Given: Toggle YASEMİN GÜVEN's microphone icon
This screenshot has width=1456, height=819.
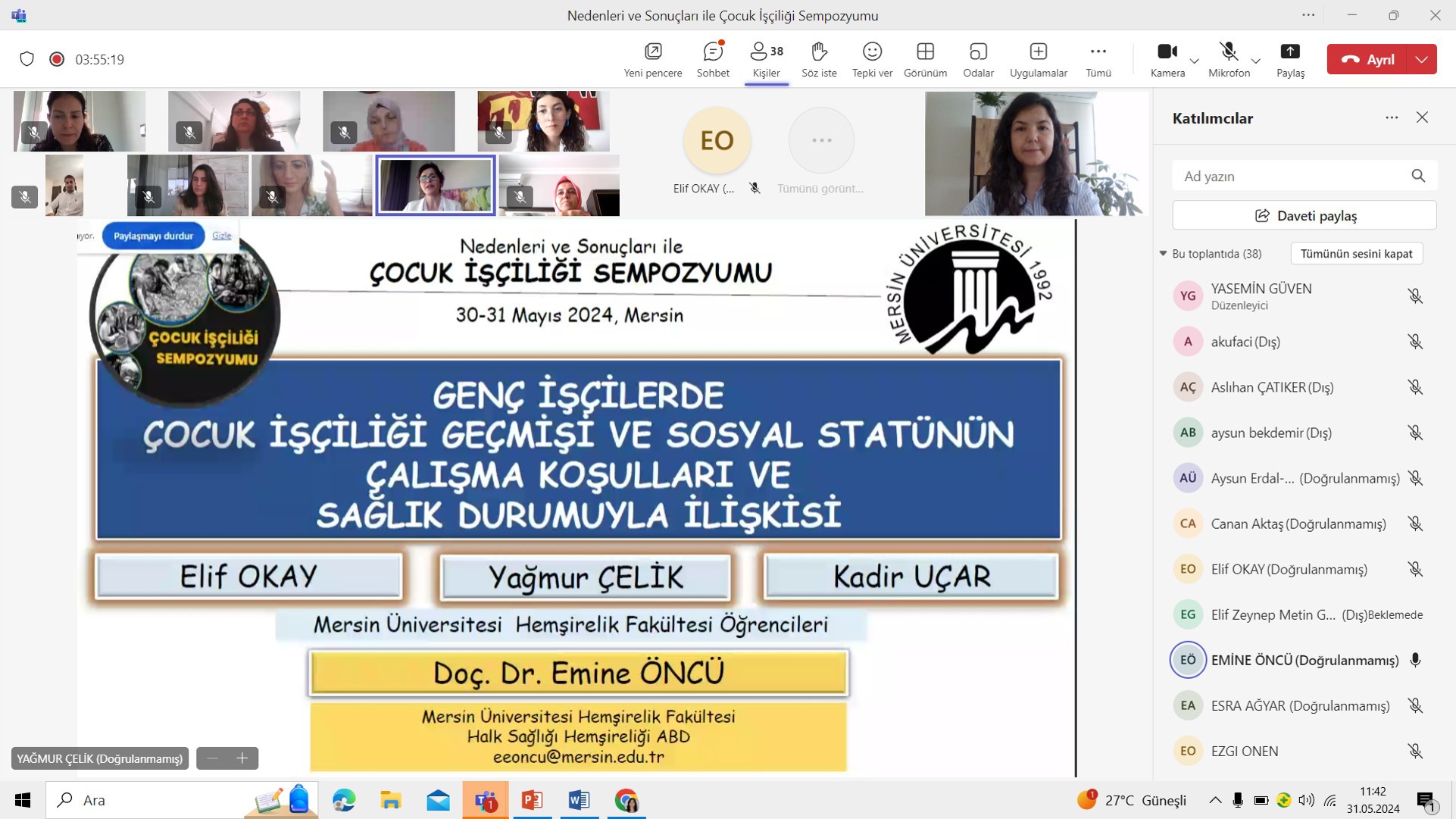Looking at the screenshot, I should tap(1415, 296).
